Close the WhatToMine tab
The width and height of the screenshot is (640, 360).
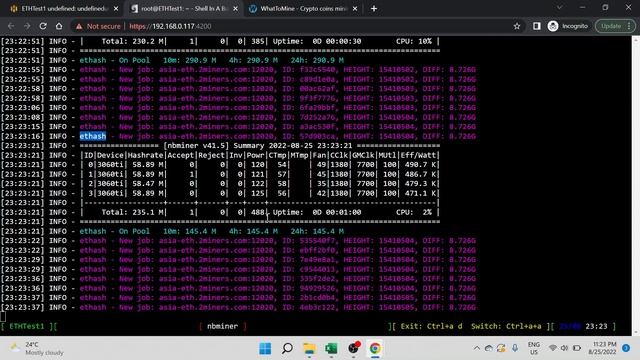355,9
